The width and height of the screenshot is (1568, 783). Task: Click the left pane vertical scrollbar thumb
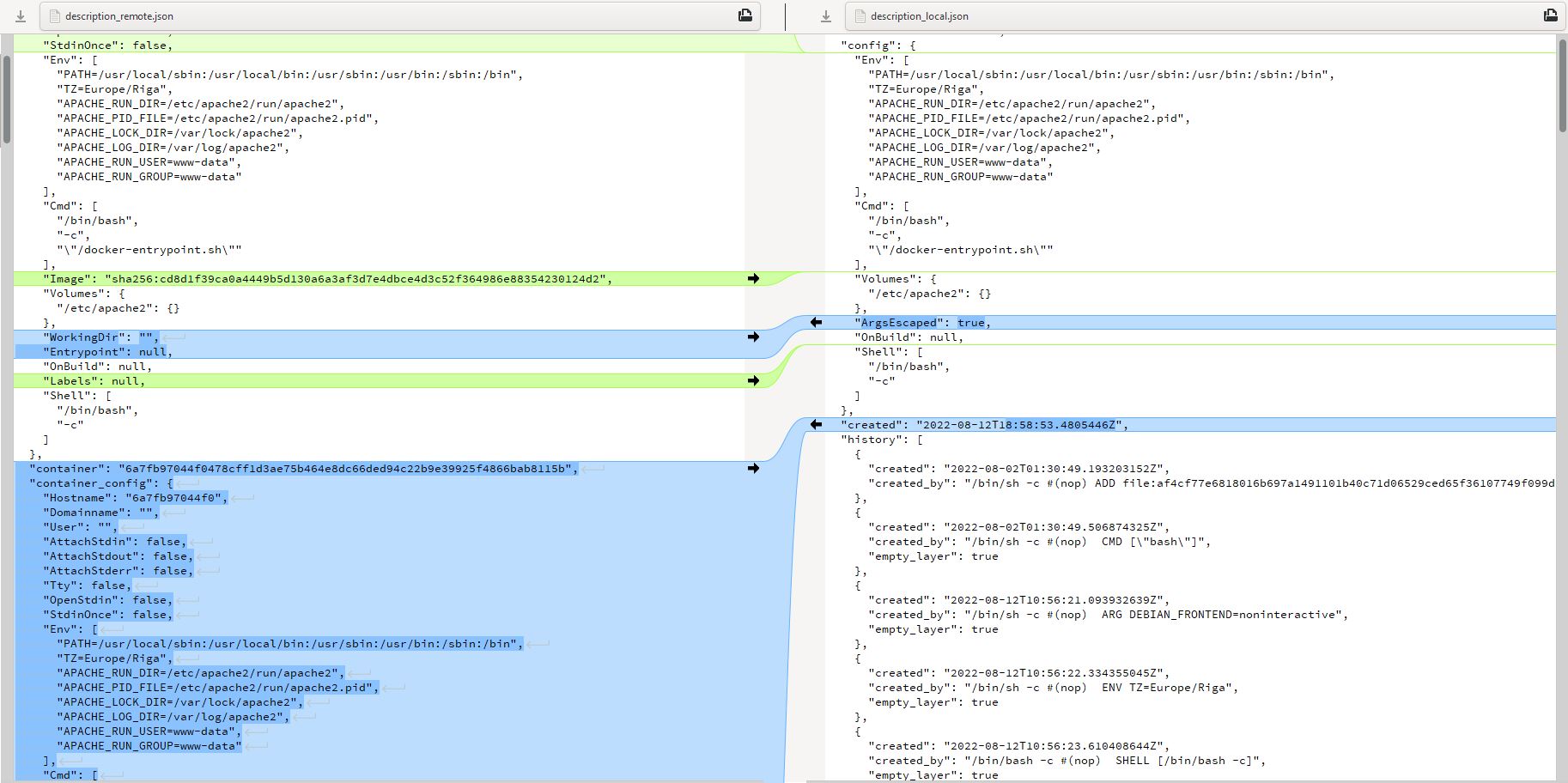pos(7,99)
